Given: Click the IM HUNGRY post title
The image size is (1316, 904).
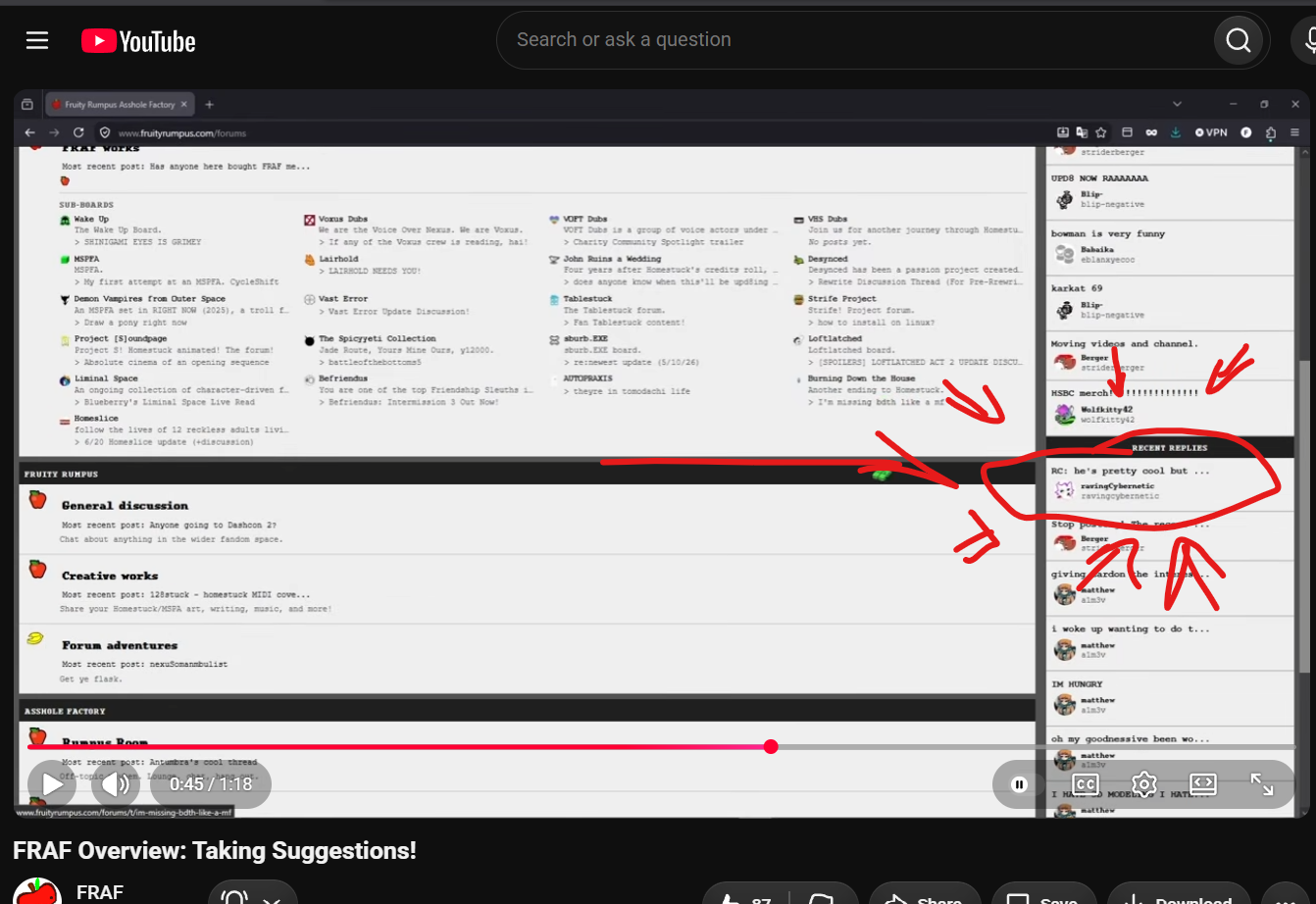Looking at the screenshot, I should tap(1077, 684).
